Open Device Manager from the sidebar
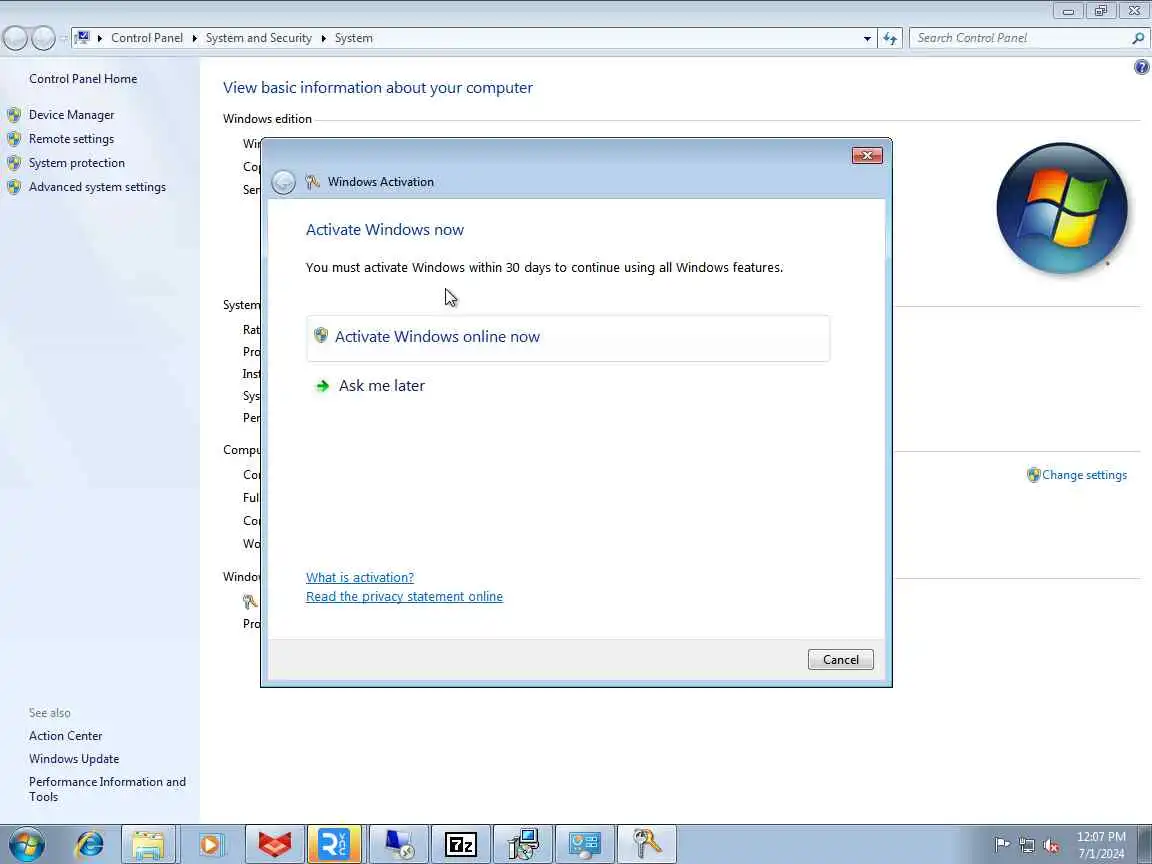The height and width of the screenshot is (864, 1152). coord(71,115)
